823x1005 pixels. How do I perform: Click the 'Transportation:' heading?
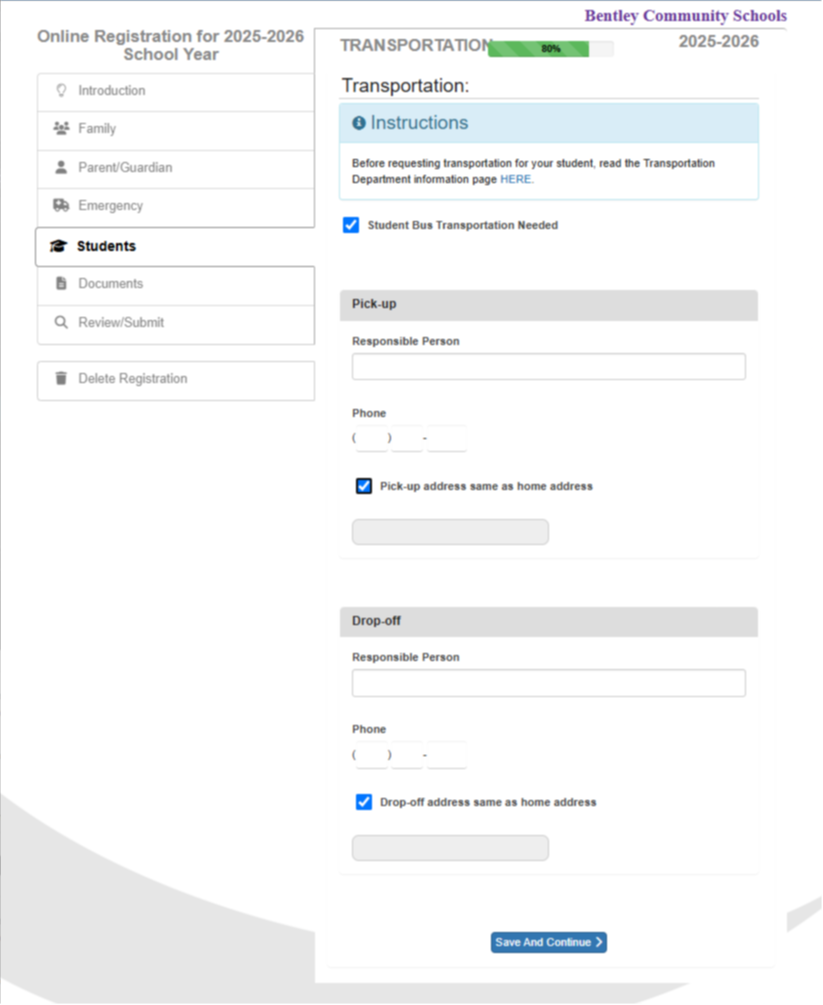(405, 86)
